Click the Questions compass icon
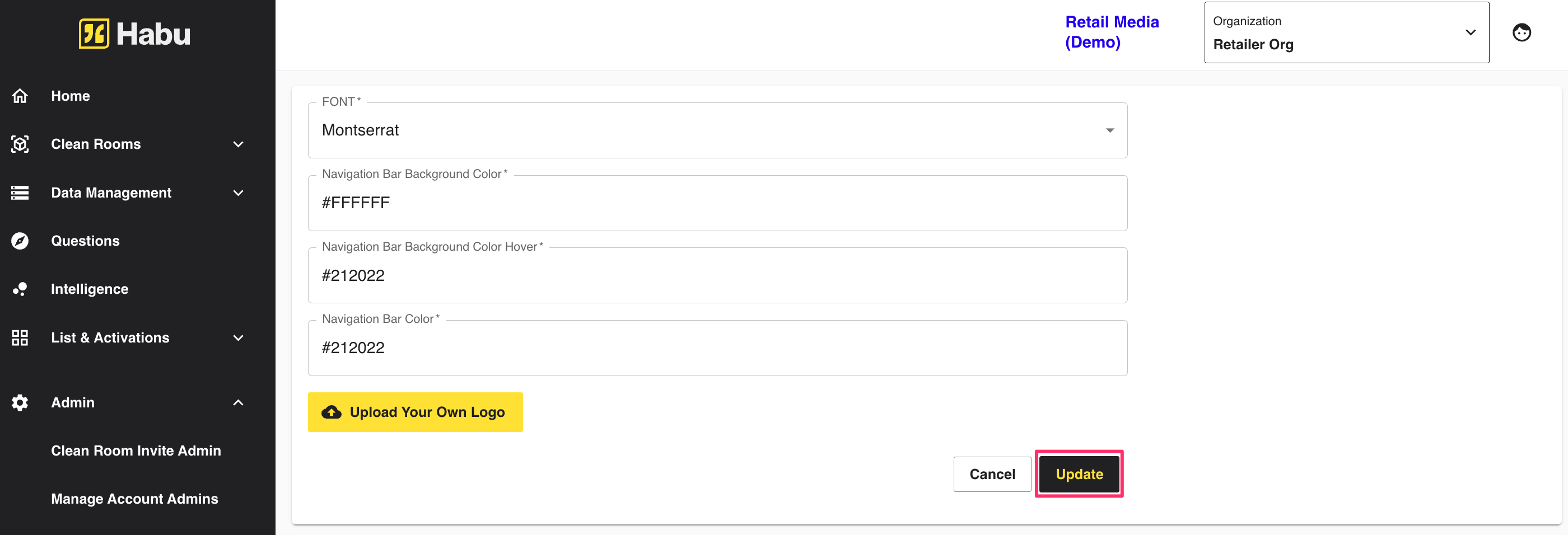The width and height of the screenshot is (1568, 535). click(20, 241)
